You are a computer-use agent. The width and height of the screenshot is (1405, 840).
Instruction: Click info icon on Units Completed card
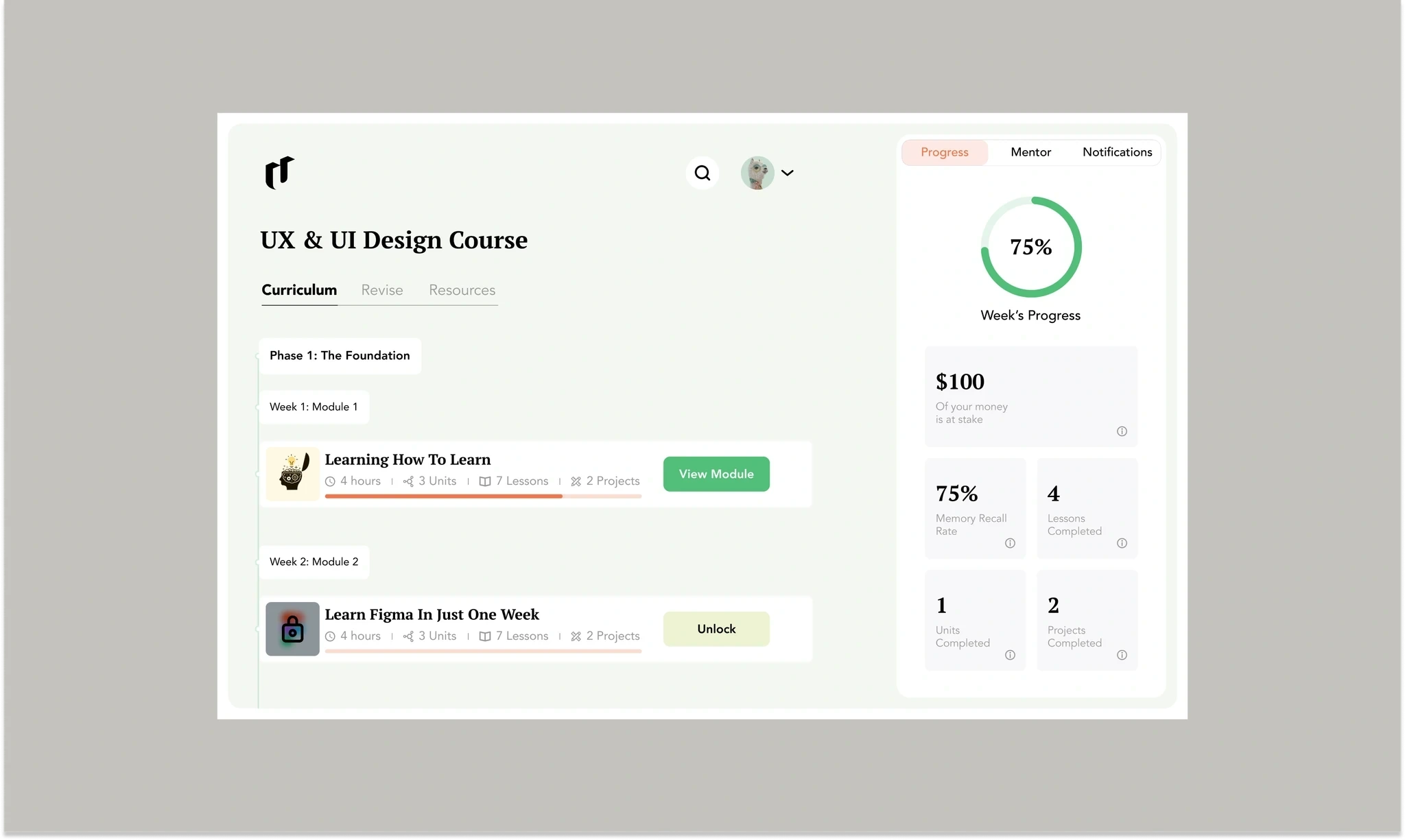pos(1010,655)
